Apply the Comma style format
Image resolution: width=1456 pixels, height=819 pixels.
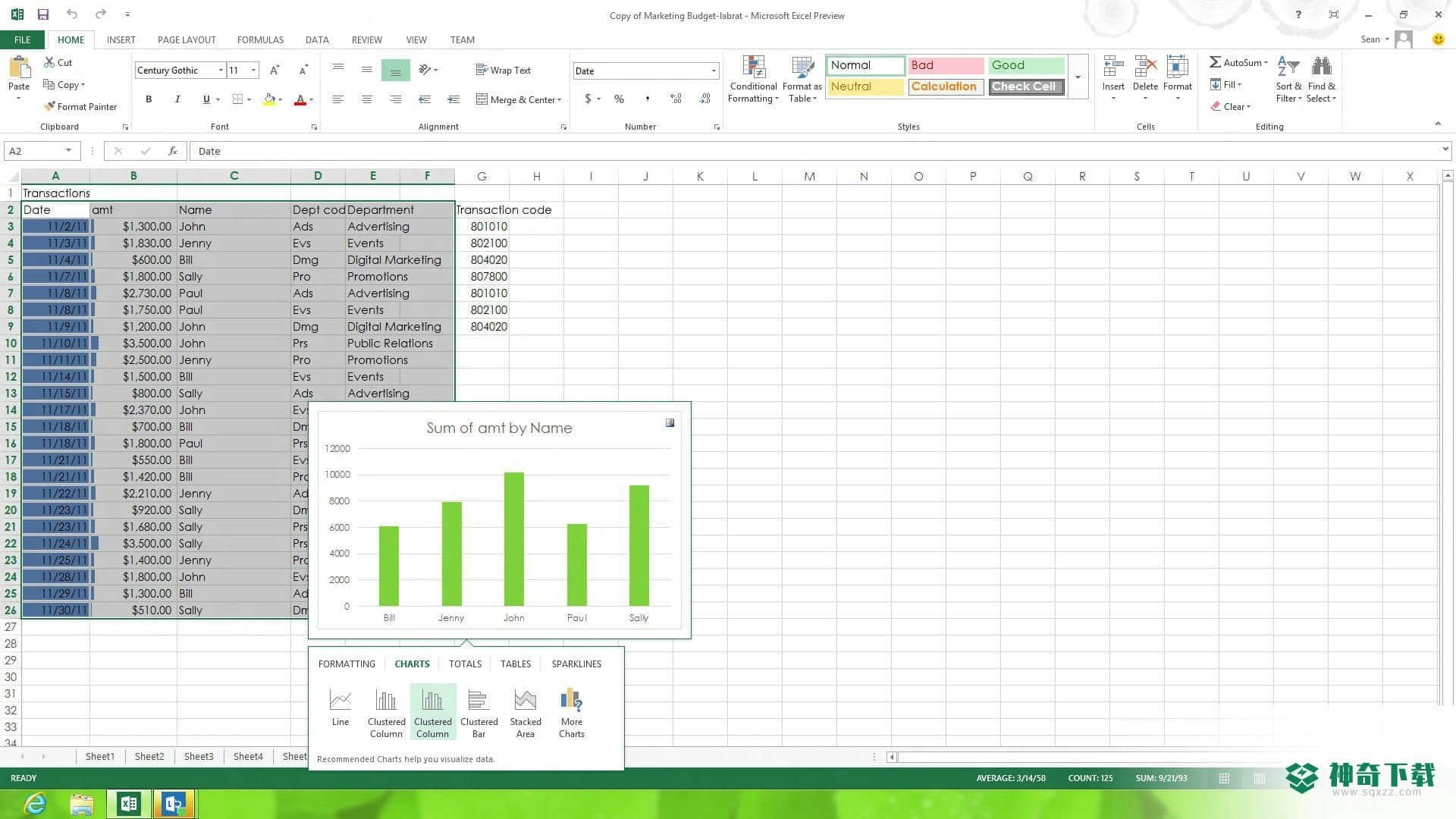click(x=647, y=99)
